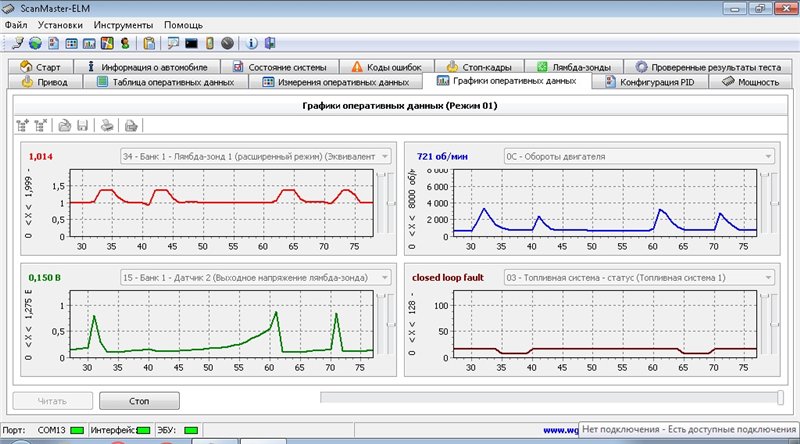This screenshot has width=800, height=444.
Task: Click the live data table grid toolbar icon
Action: pos(71,43)
